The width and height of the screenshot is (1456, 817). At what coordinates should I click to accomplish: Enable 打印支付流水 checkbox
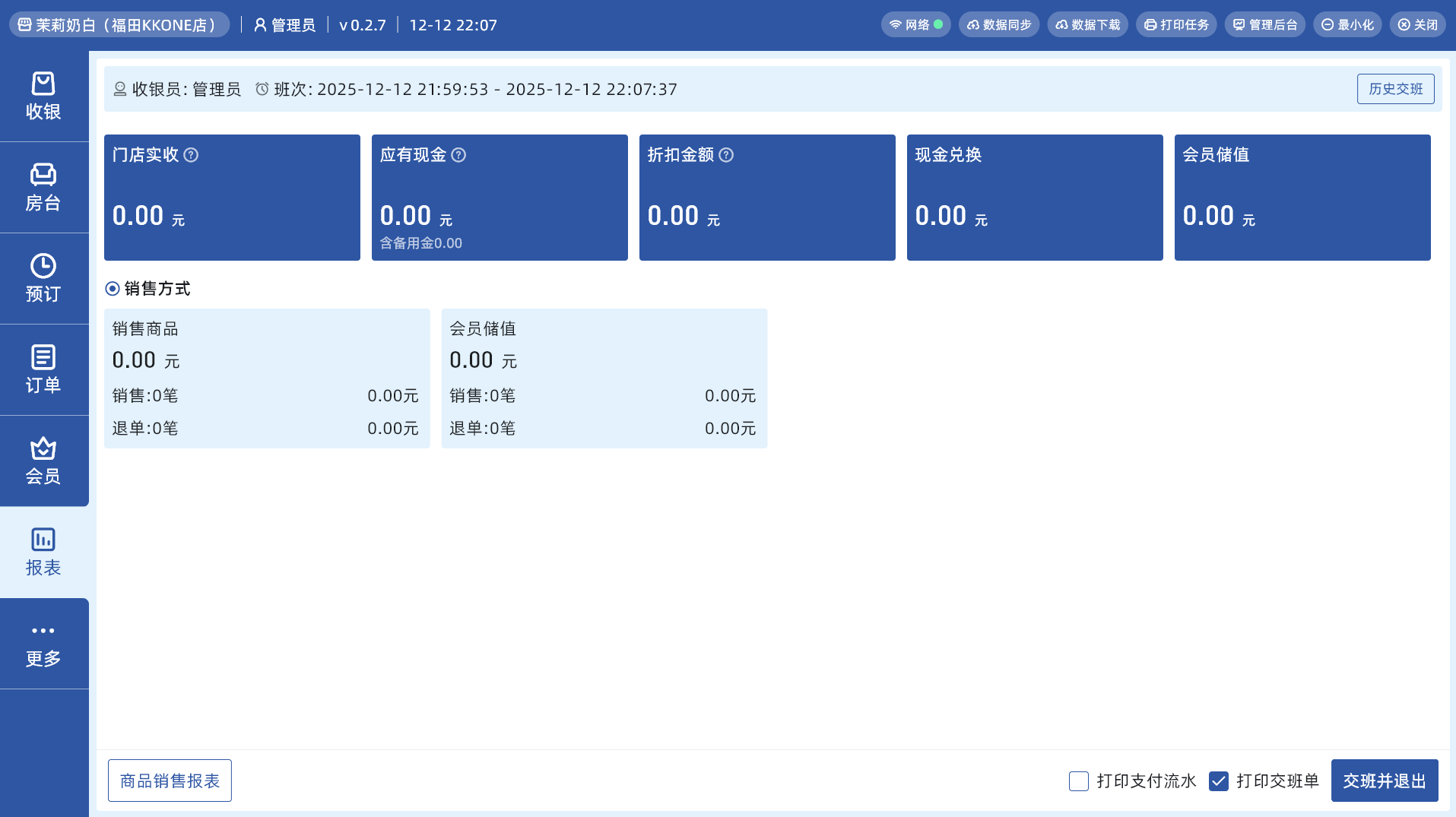1078,781
